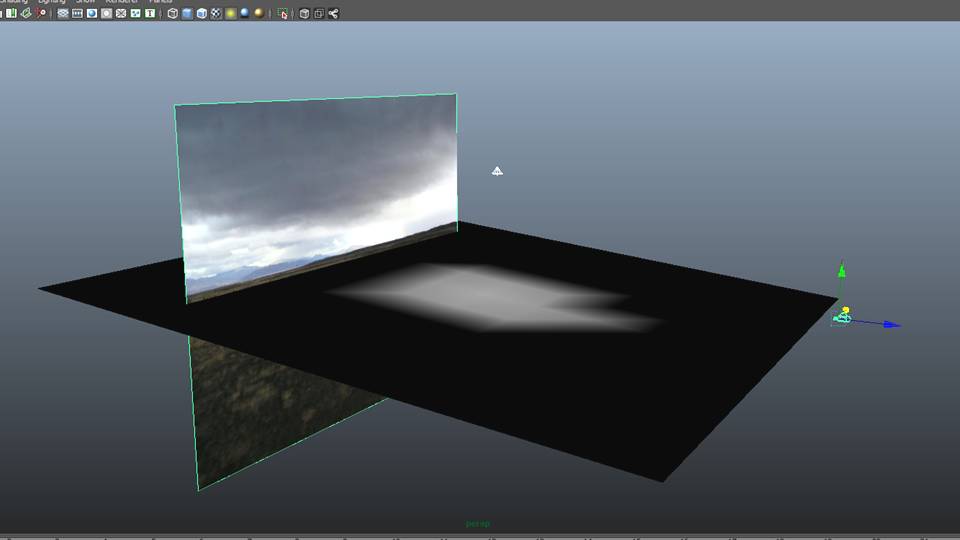Toggle the safe title overlay
The height and width of the screenshot is (540, 960).
[150, 13]
